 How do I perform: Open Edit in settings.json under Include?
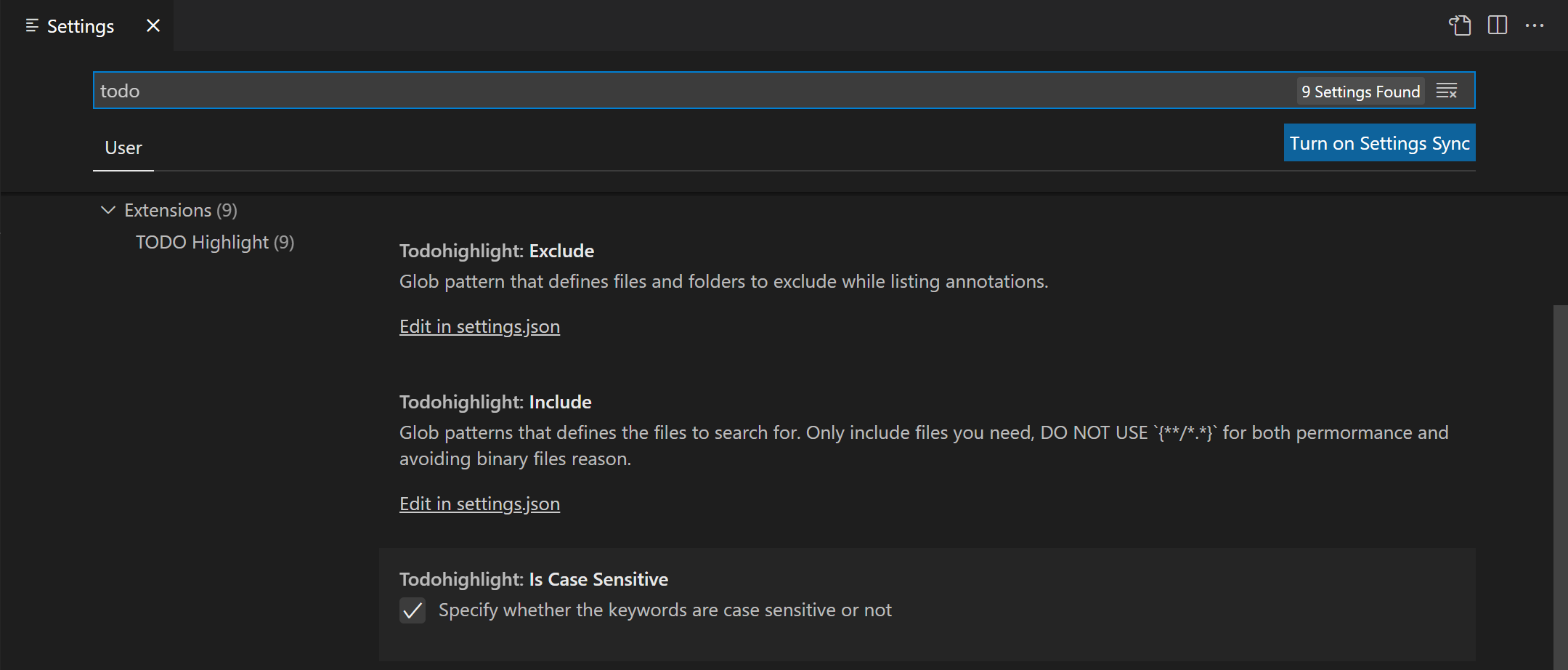point(479,503)
